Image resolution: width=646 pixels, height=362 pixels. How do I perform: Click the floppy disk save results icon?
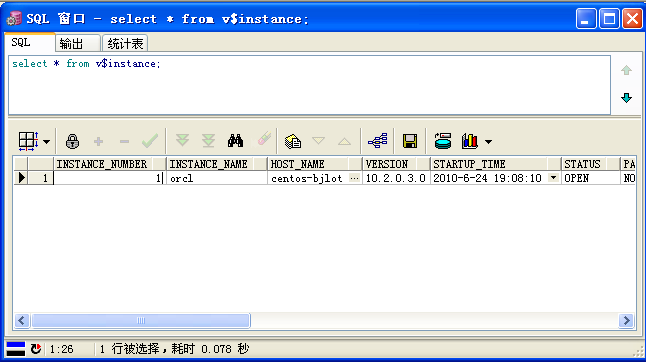click(x=410, y=141)
